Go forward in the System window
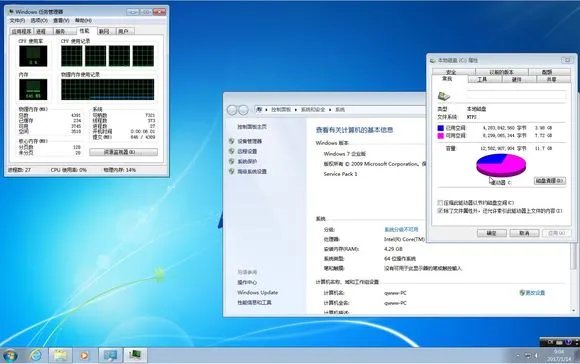Image resolution: width=580 pixels, height=364 pixels. tap(243, 110)
